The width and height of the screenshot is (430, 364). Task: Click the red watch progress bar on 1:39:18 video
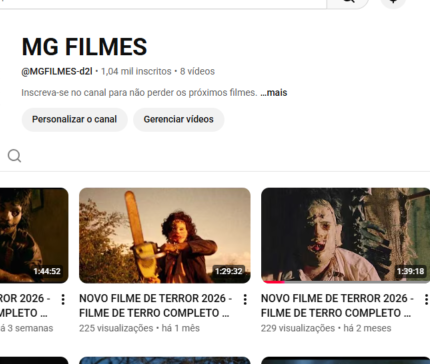pyautogui.click(x=273, y=282)
